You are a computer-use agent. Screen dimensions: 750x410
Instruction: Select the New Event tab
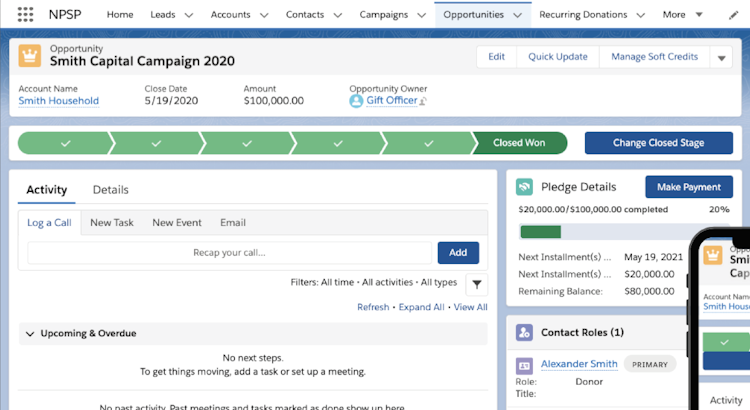tap(177, 222)
